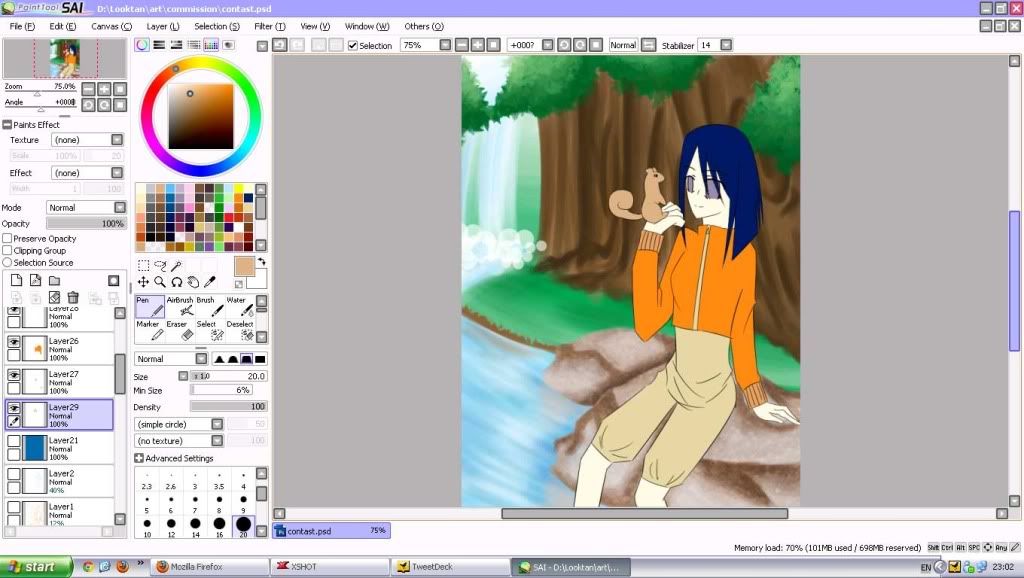This screenshot has height=578, width=1024.
Task: Create a new linework layer
Action: tap(35, 280)
